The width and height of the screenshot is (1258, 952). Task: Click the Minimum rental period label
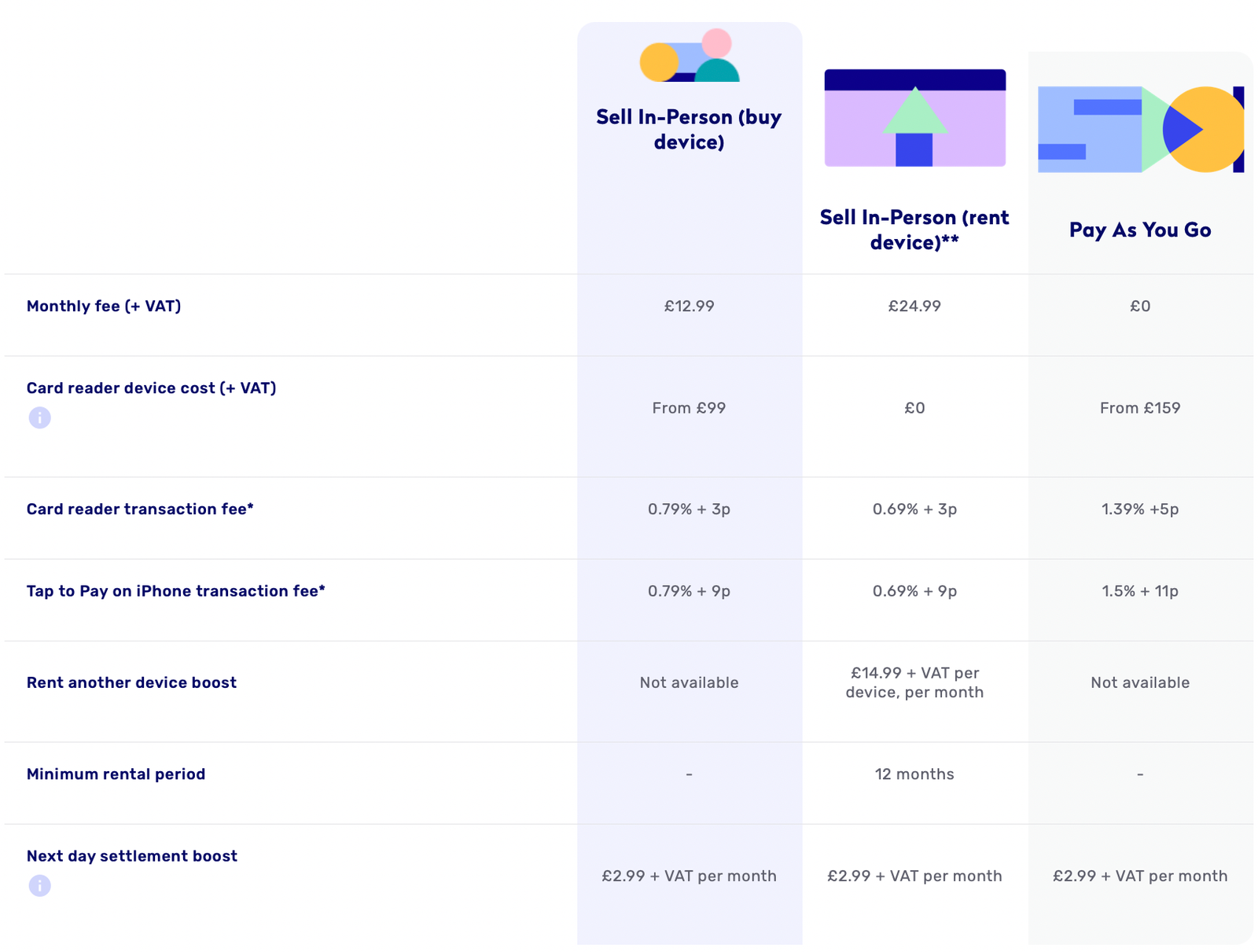pyautogui.click(x=116, y=774)
